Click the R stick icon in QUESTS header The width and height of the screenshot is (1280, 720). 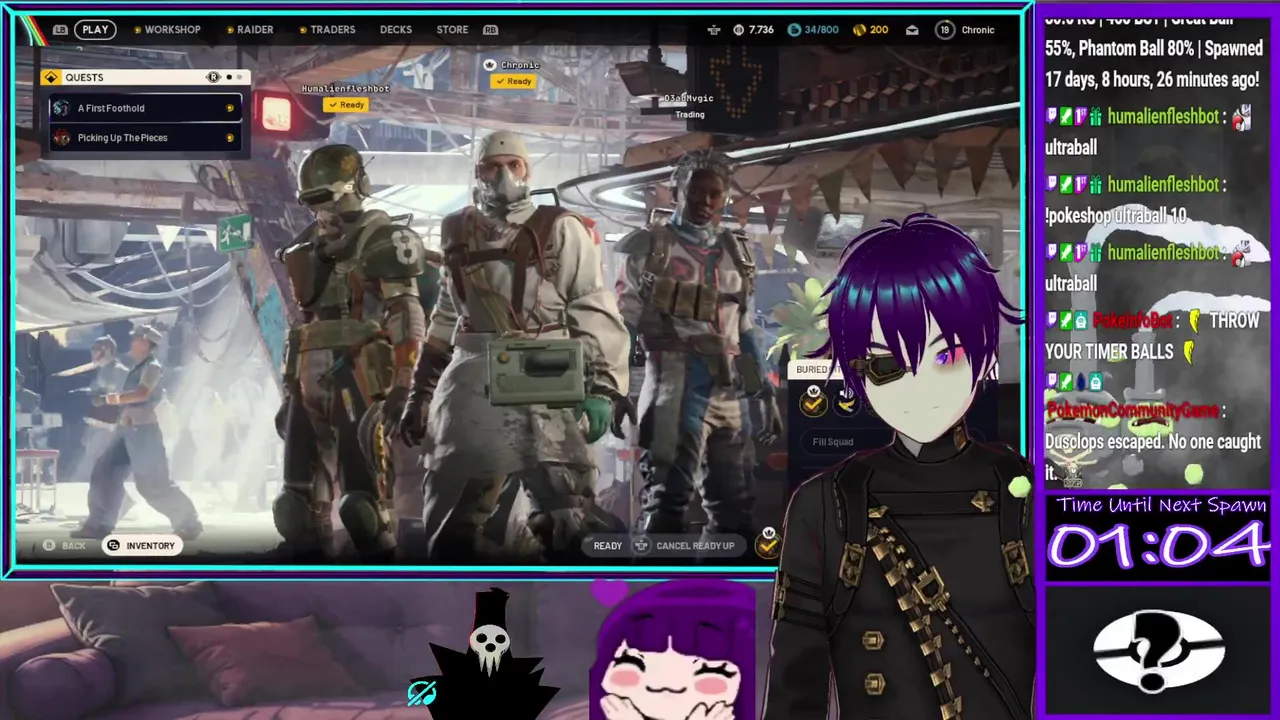click(x=213, y=77)
